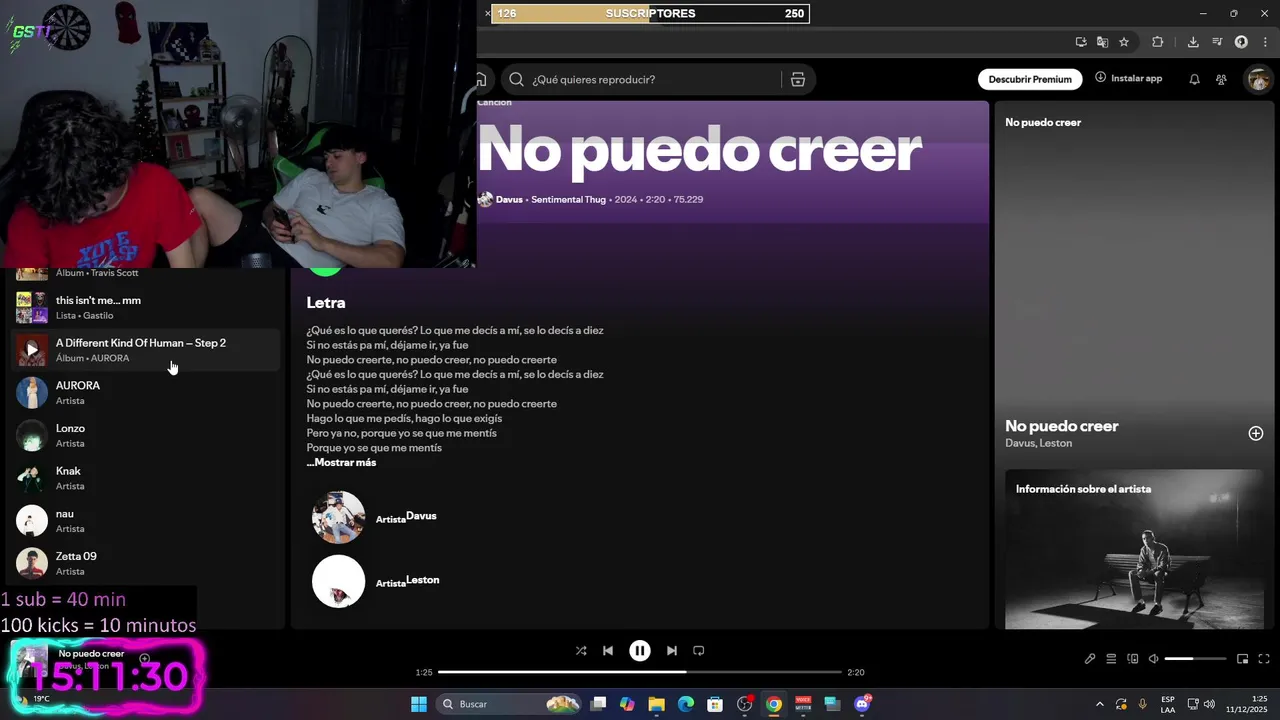Open Chrome media controls icon

[x=1217, y=42]
